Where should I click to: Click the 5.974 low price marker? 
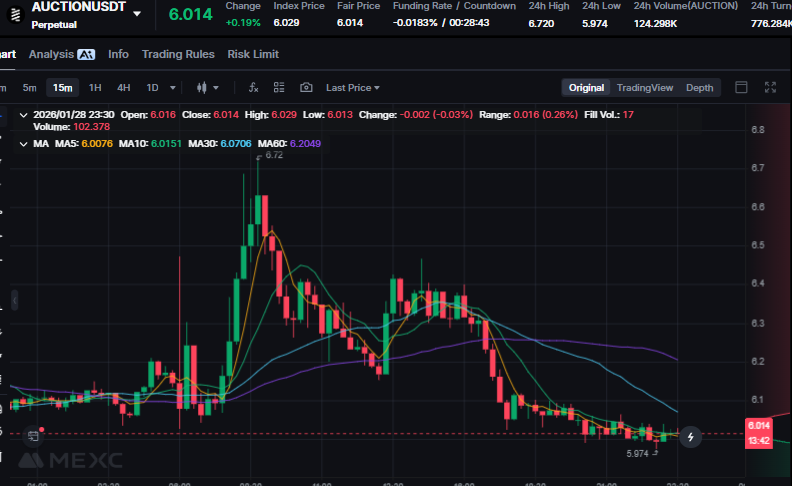coord(637,454)
